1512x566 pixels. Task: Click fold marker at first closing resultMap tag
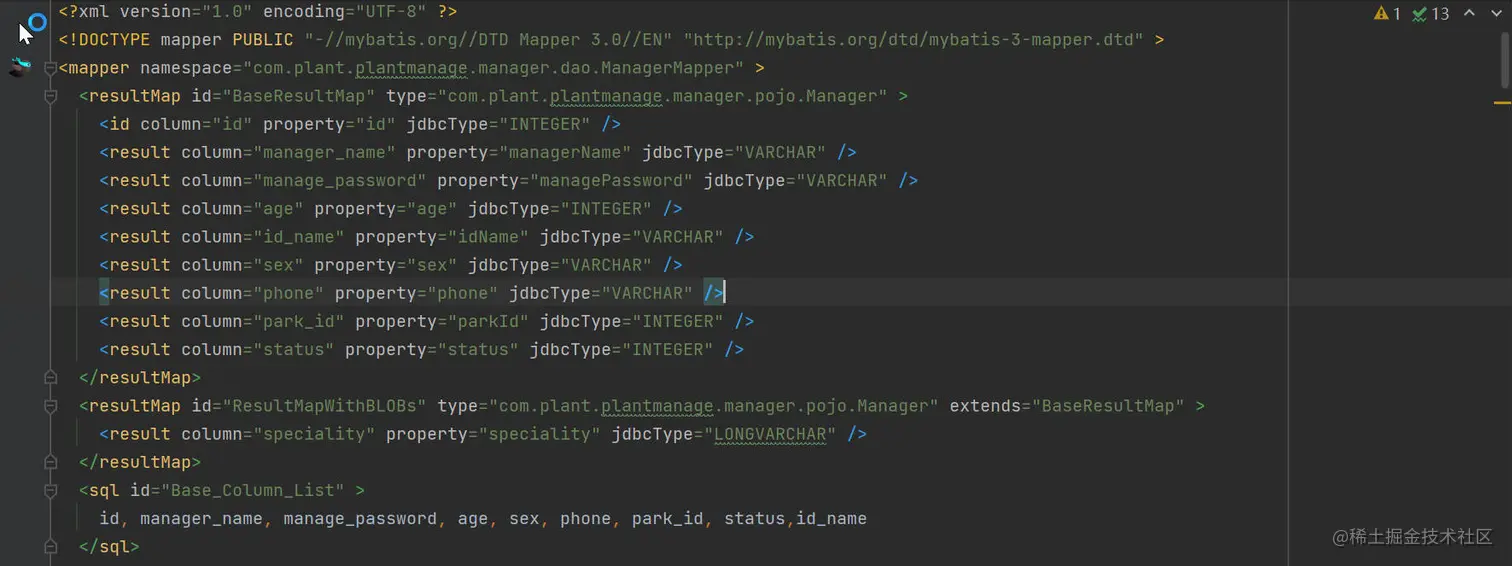point(50,378)
